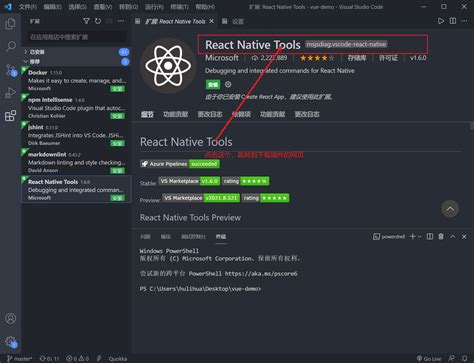The width and height of the screenshot is (474, 363).
Task: Synchronize changes in status bar
Action: pos(49,359)
